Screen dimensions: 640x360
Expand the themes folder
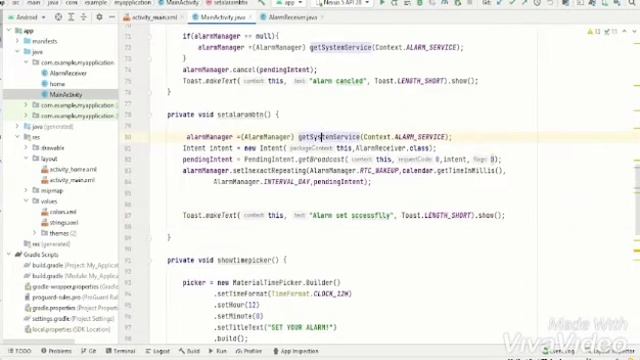point(35,233)
